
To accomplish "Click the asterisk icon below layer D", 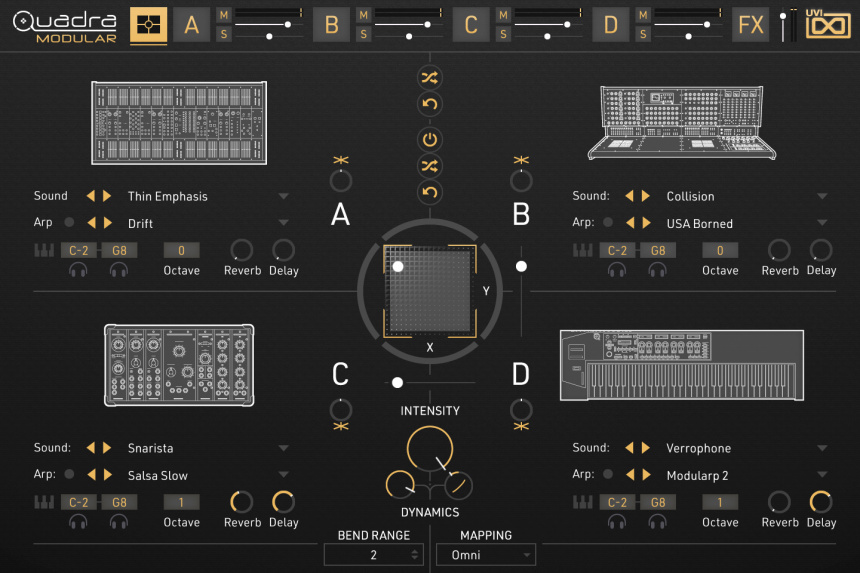I will [521, 427].
